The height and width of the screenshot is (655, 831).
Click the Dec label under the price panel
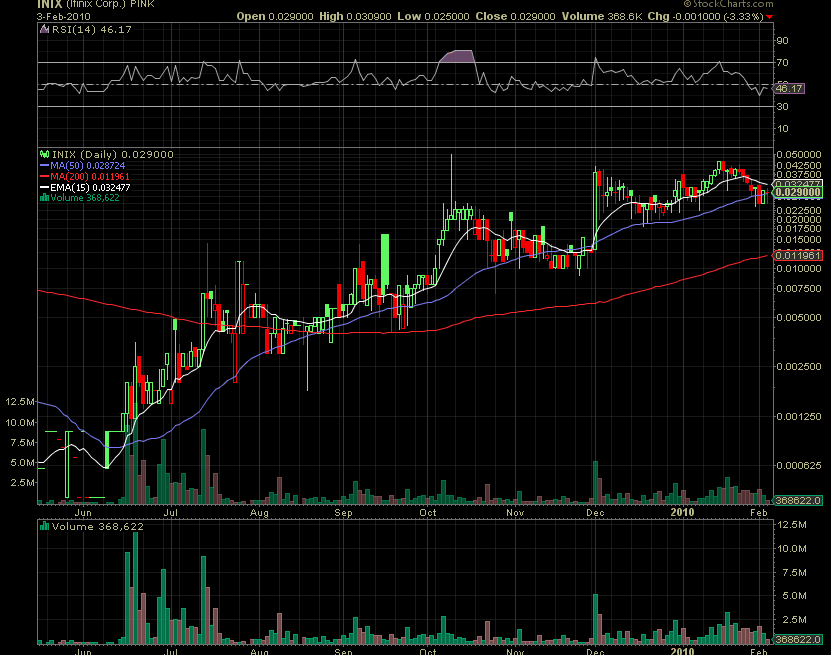[x=595, y=512]
